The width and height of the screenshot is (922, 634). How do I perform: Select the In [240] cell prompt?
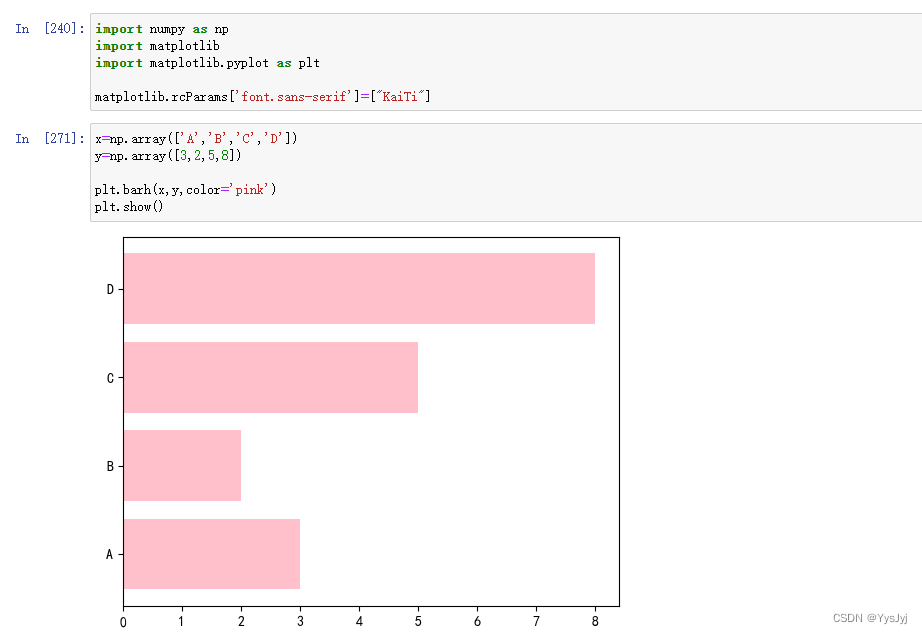50,28
